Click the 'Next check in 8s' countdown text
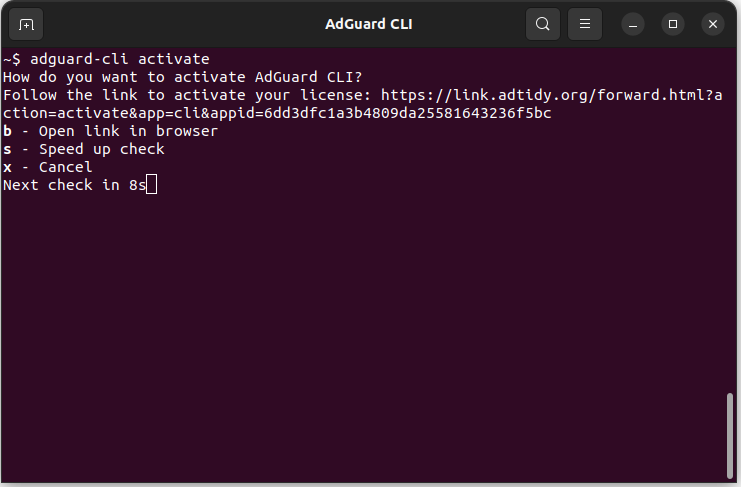This screenshot has width=741, height=487. (x=74, y=185)
